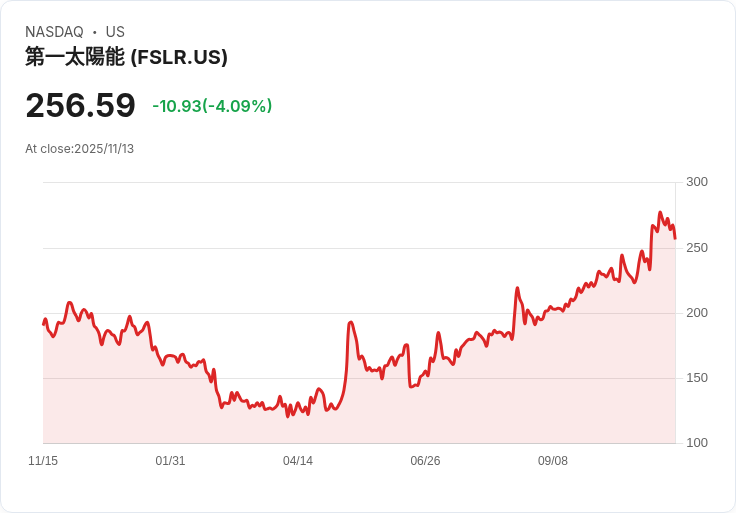Click the -10.93(-4.09%) price change
This screenshot has width=736, height=513.
click(x=212, y=106)
